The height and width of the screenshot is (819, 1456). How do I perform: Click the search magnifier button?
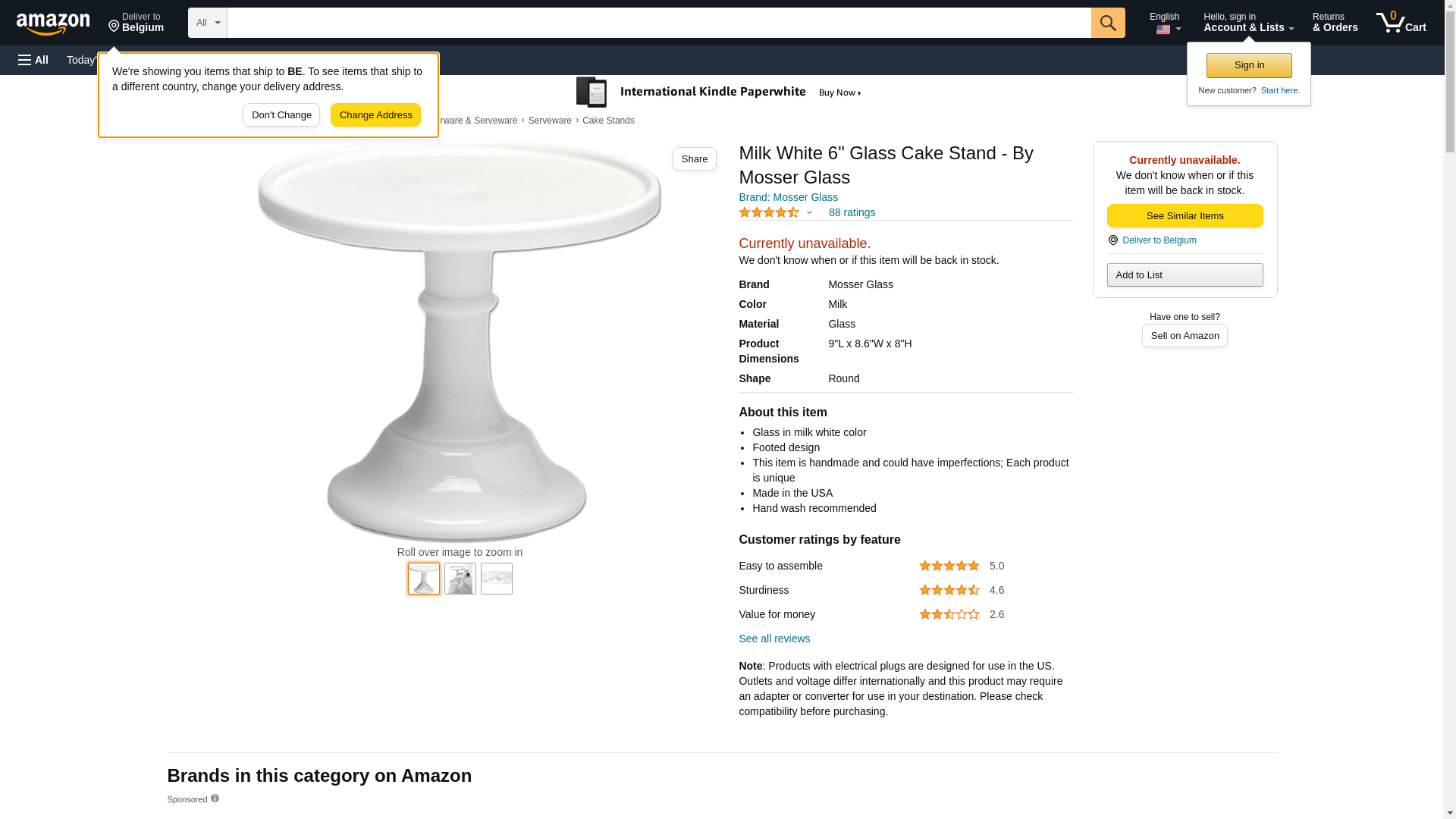coord(1108,23)
